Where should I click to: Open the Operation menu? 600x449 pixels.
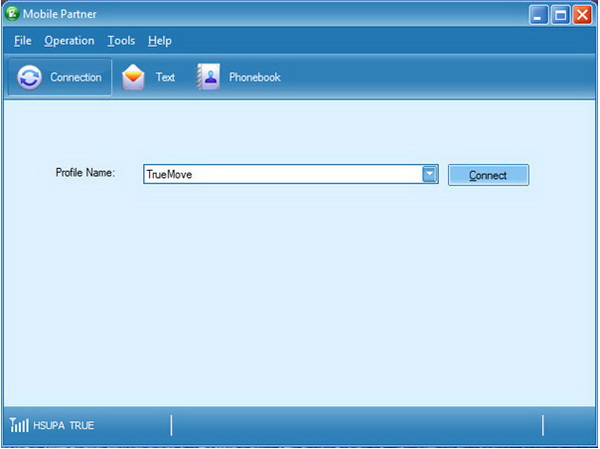coord(69,41)
